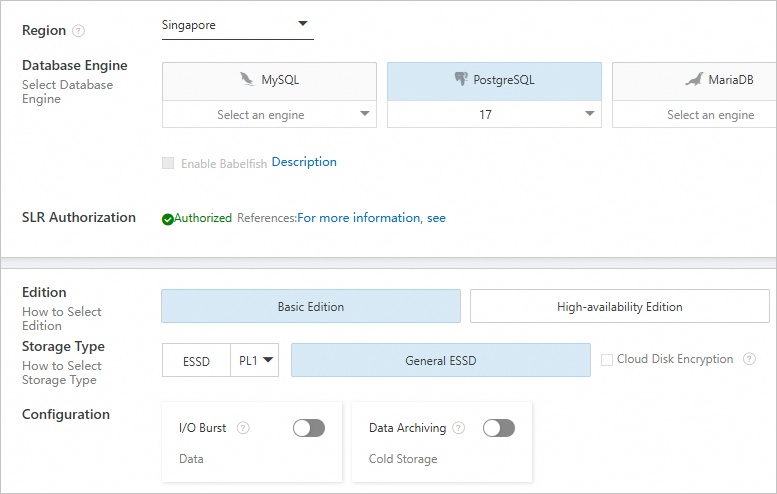Open the PL1 performance level dropdown
The image size is (777, 494).
[x=255, y=361]
